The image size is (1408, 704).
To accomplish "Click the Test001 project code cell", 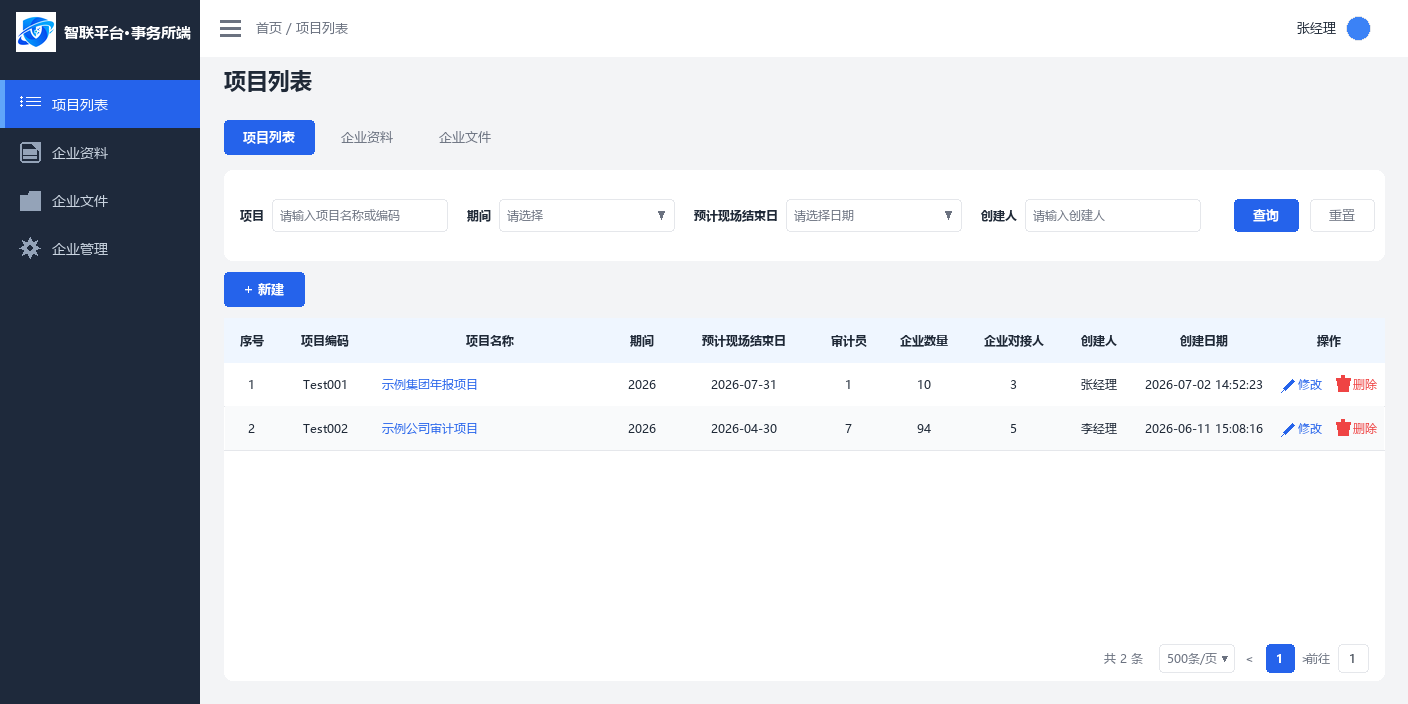I will [325, 384].
